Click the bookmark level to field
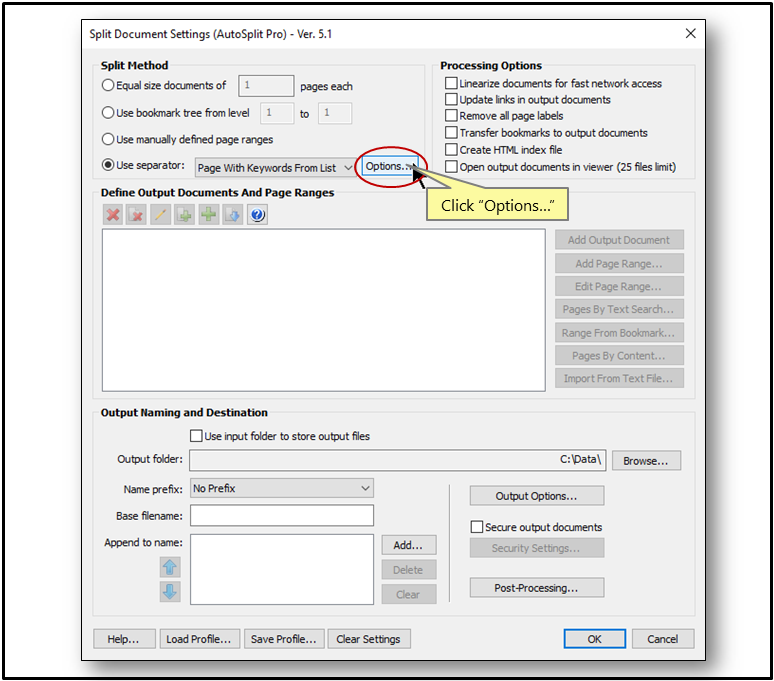Screen dimensions: 774x681 335,113
